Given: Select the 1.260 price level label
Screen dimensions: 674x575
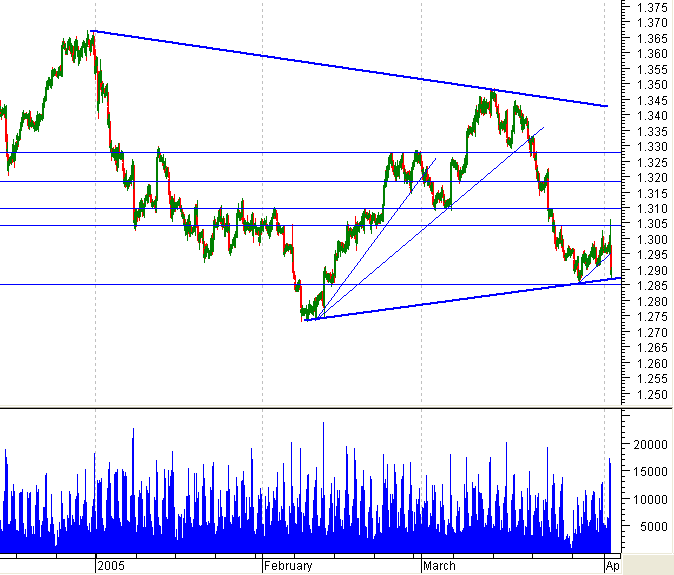Looking at the screenshot, I should coord(652,363).
